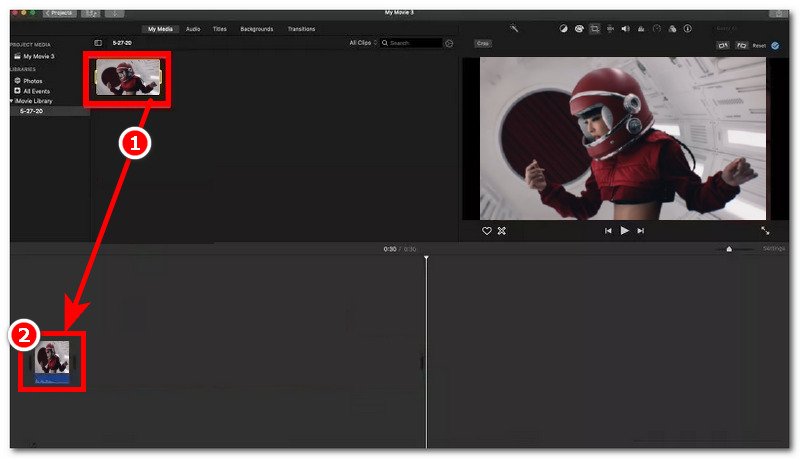The width and height of the screenshot is (800, 459).
Task: Click the Crop style button
Action: click(x=483, y=43)
